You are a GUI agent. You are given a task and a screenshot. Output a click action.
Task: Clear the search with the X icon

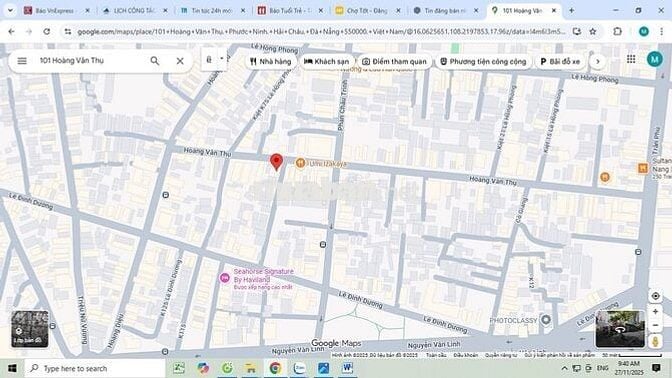coord(180,61)
